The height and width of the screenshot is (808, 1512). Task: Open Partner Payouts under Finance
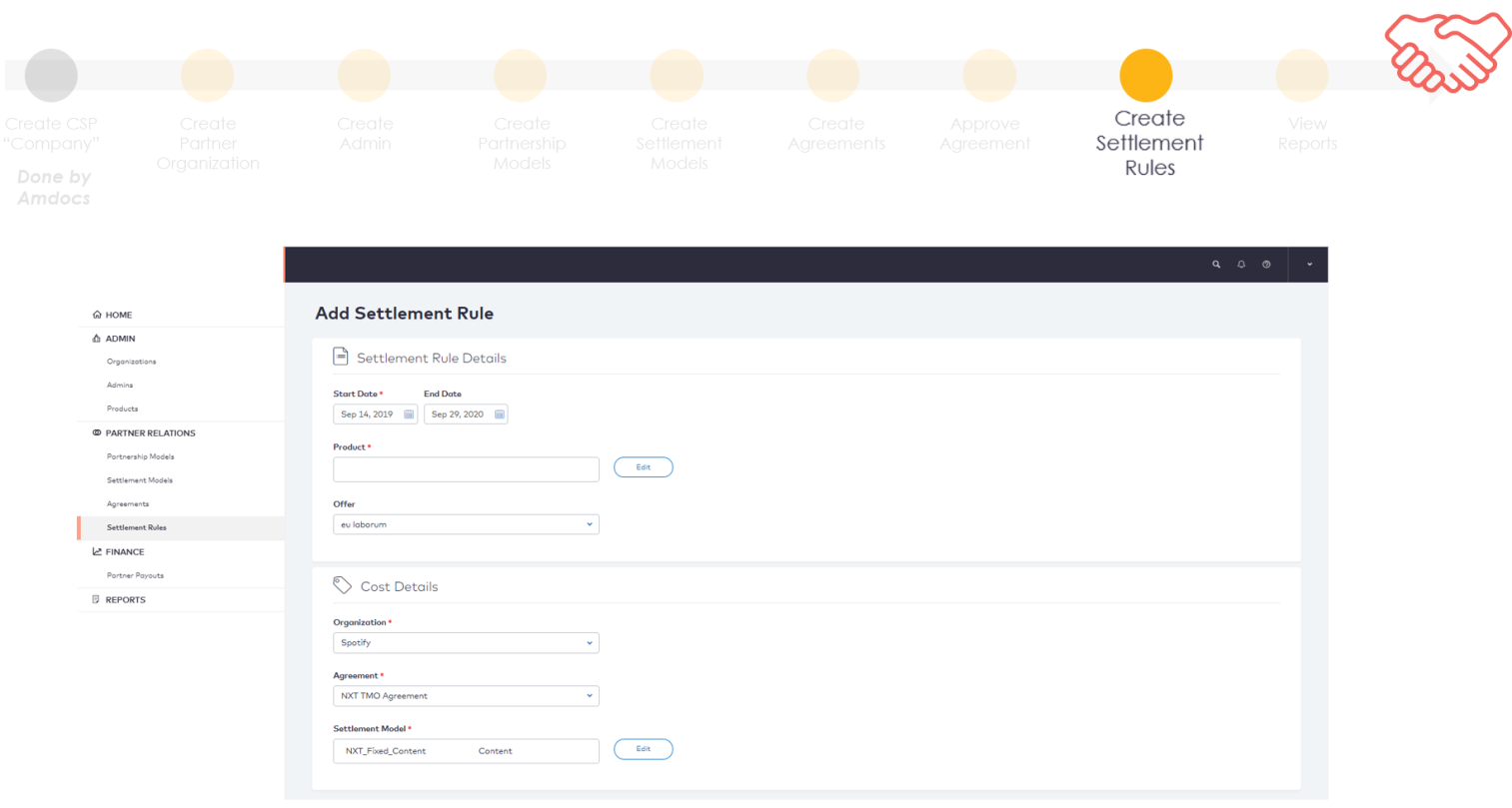pyautogui.click(x=135, y=575)
